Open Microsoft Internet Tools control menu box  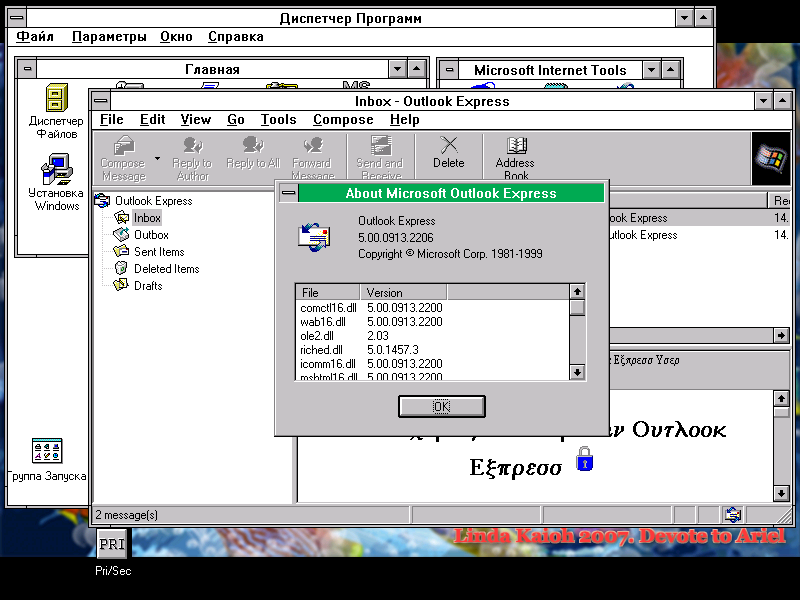tap(449, 69)
